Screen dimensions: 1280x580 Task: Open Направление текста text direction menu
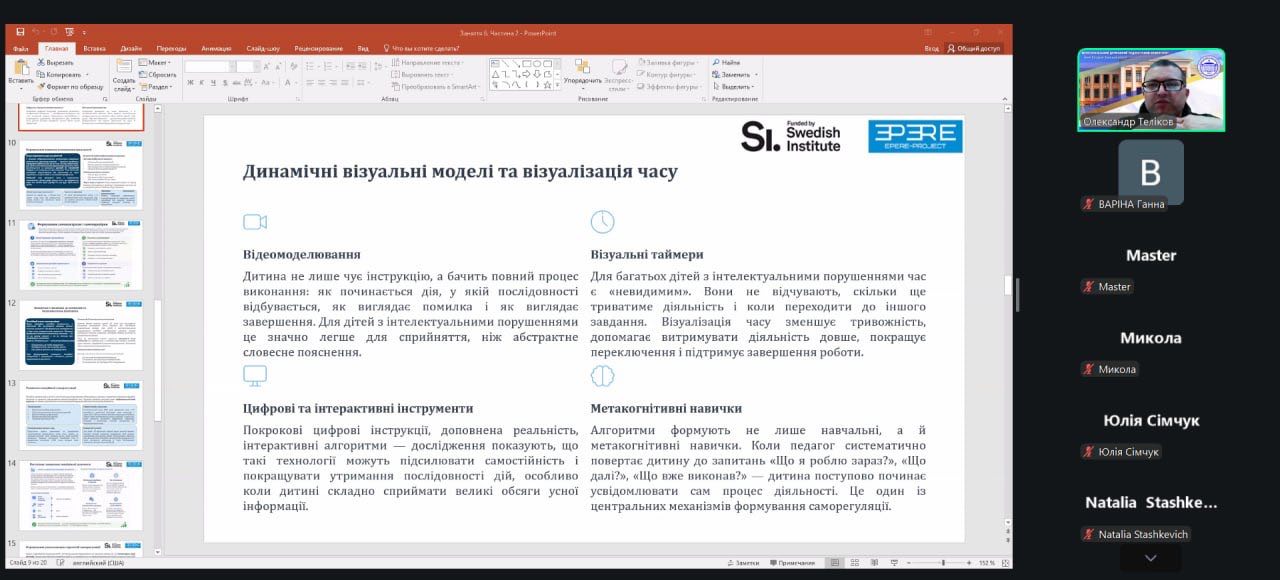(x=428, y=62)
